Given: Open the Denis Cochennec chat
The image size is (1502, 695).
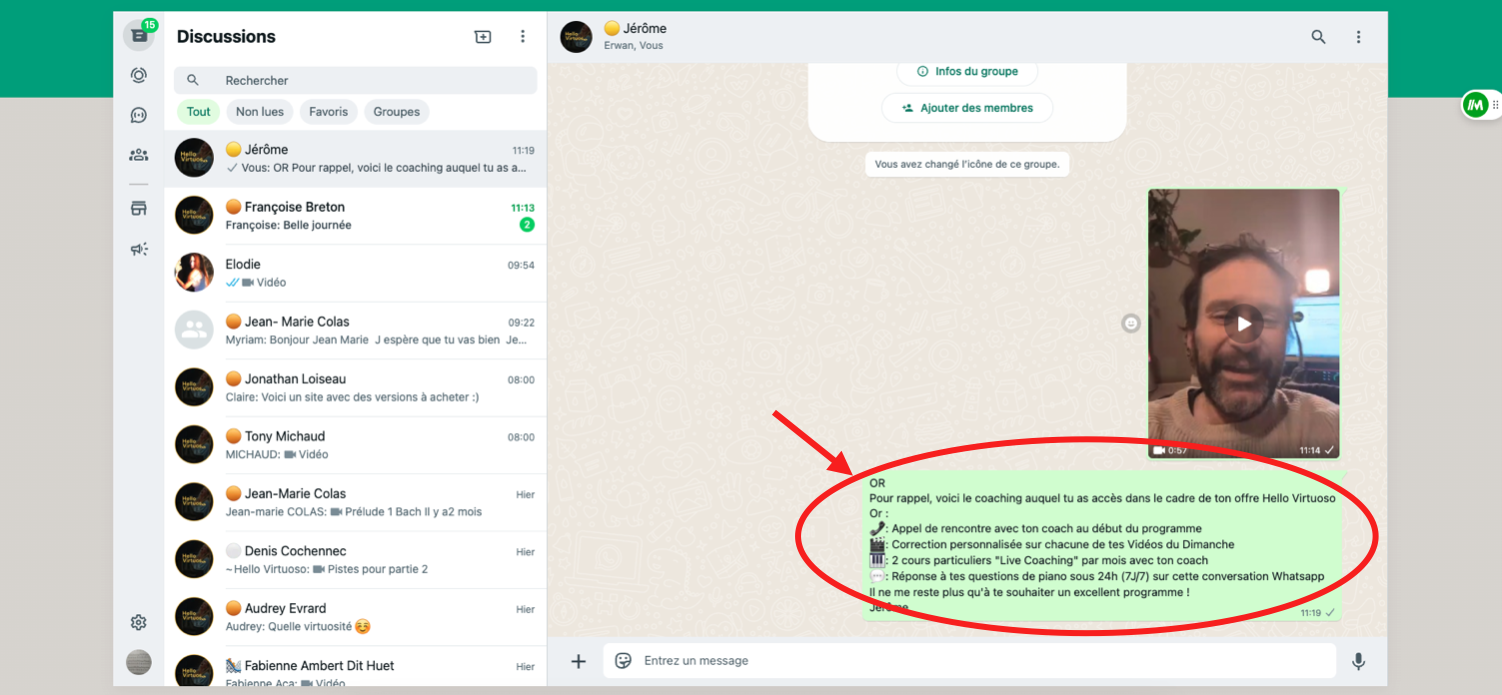Looking at the screenshot, I should click(x=355, y=559).
